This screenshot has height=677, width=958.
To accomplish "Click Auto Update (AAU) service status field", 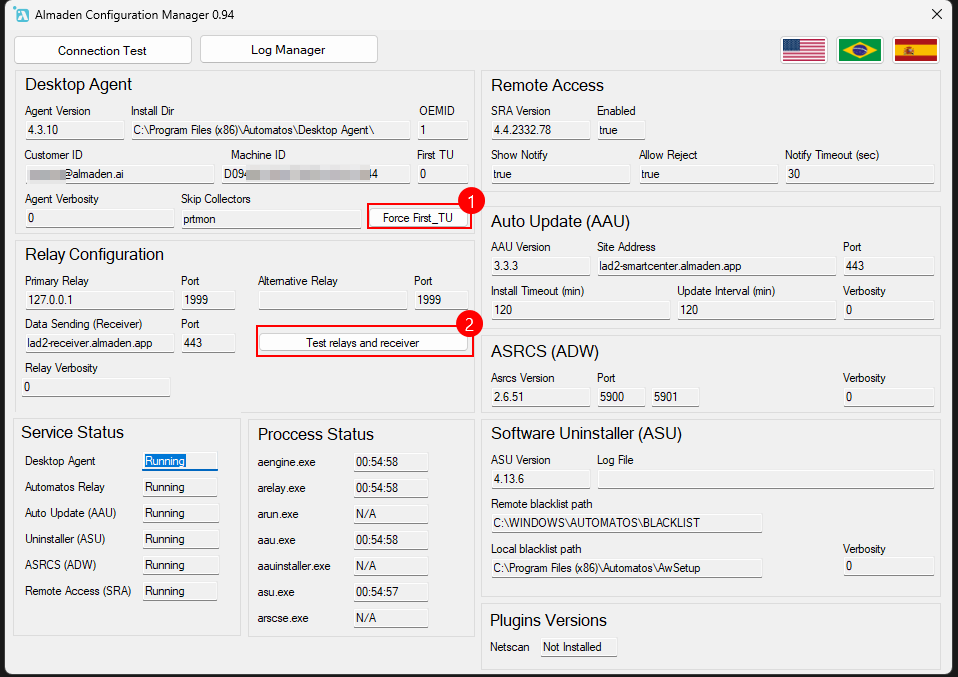I will [x=180, y=513].
